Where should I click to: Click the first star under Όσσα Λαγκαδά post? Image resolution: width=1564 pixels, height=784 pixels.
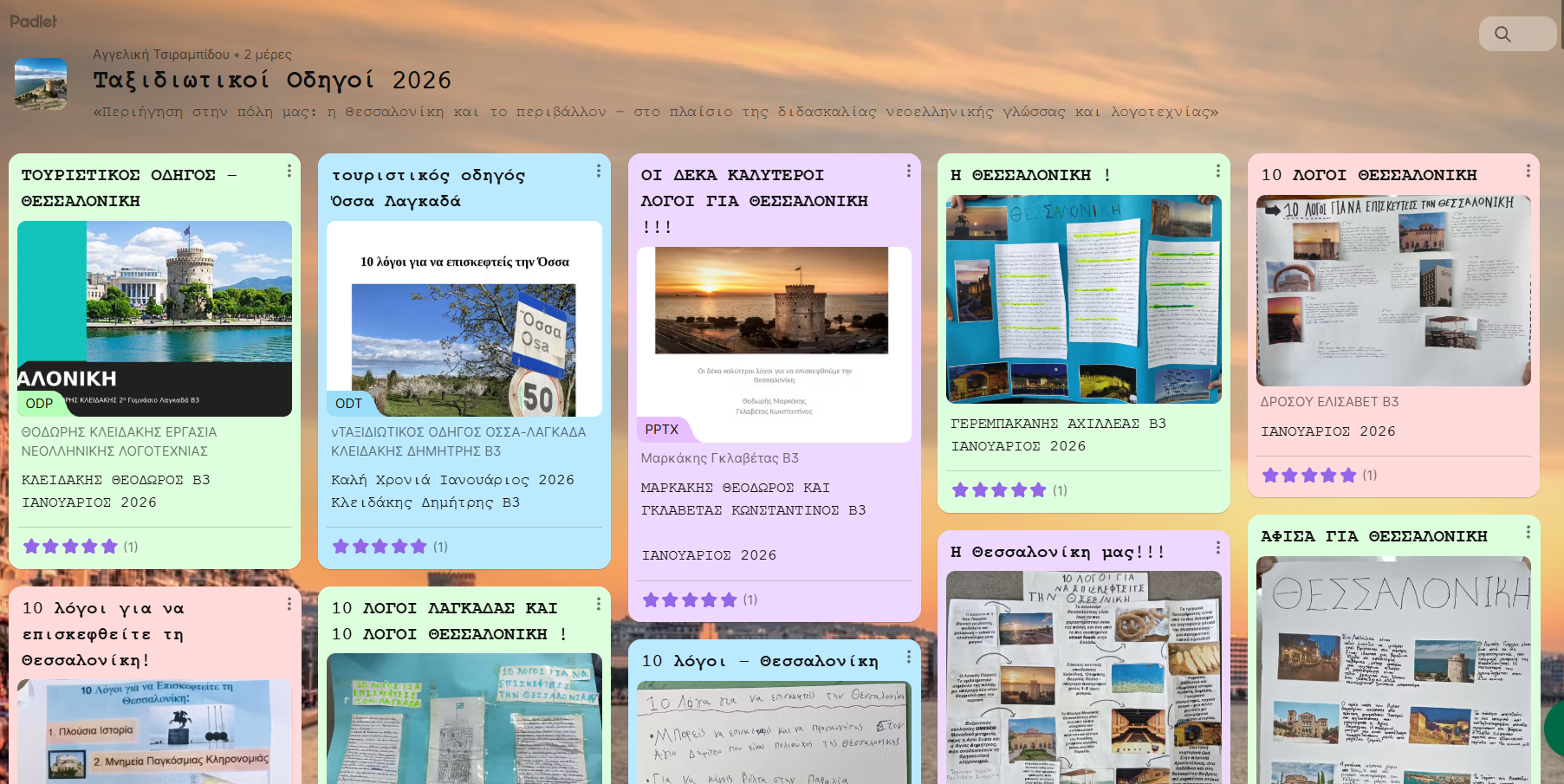341,546
